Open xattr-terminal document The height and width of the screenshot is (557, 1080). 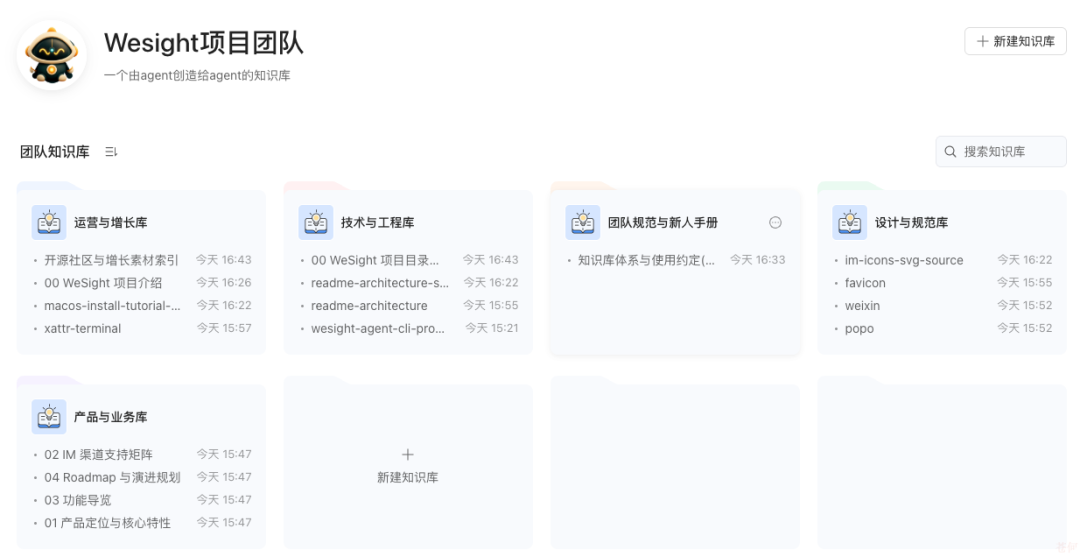[x=83, y=328]
